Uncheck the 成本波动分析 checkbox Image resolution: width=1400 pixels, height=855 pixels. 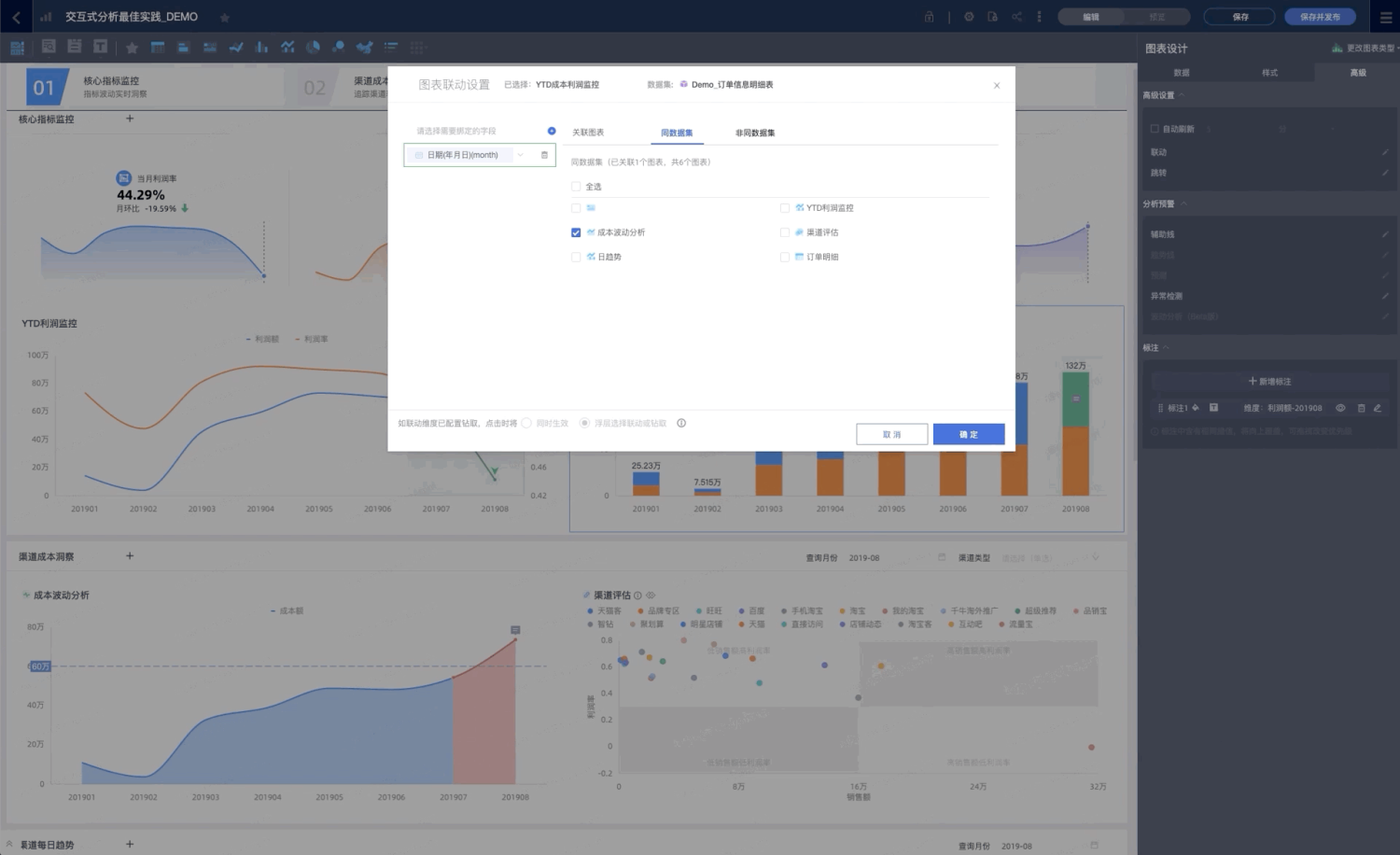tap(576, 232)
